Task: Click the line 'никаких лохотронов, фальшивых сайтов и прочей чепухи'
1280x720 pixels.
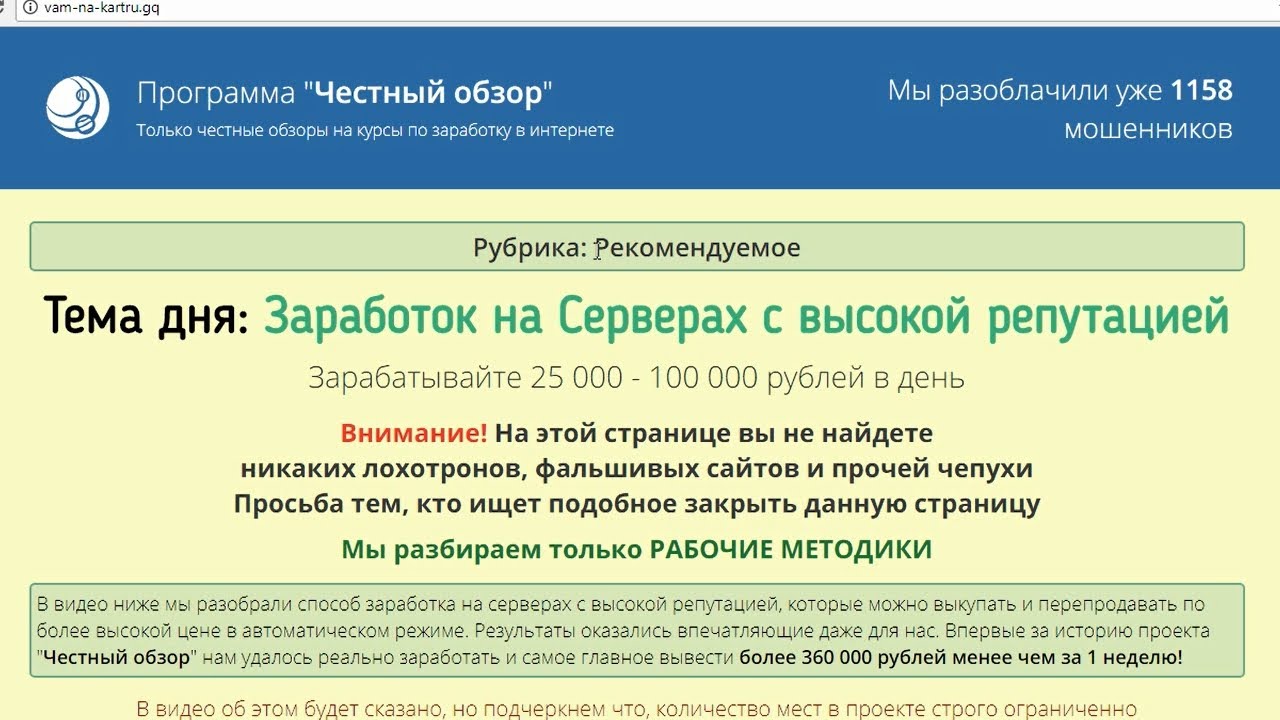Action: click(637, 468)
